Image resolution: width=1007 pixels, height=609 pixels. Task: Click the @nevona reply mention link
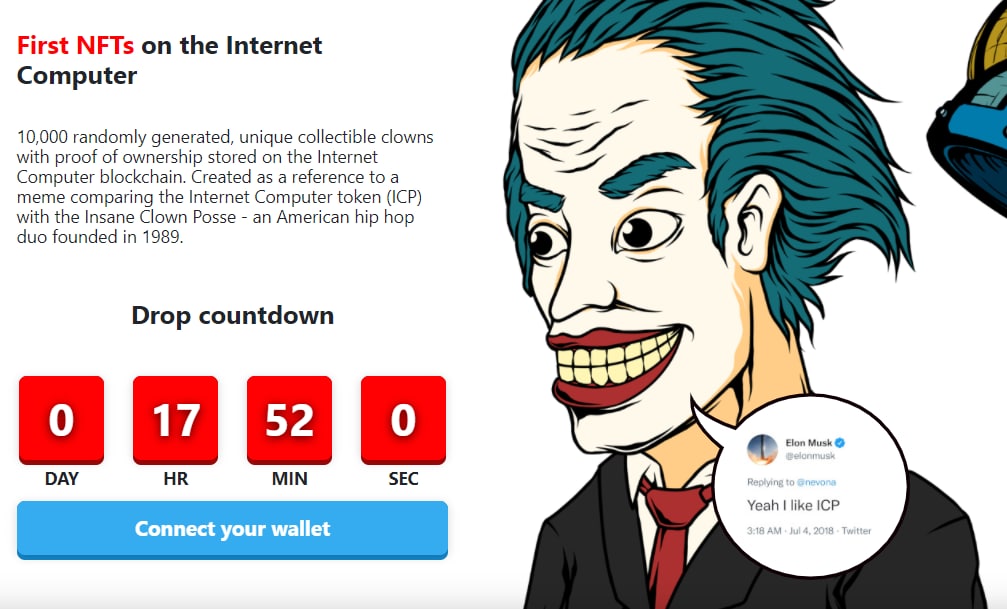816,482
